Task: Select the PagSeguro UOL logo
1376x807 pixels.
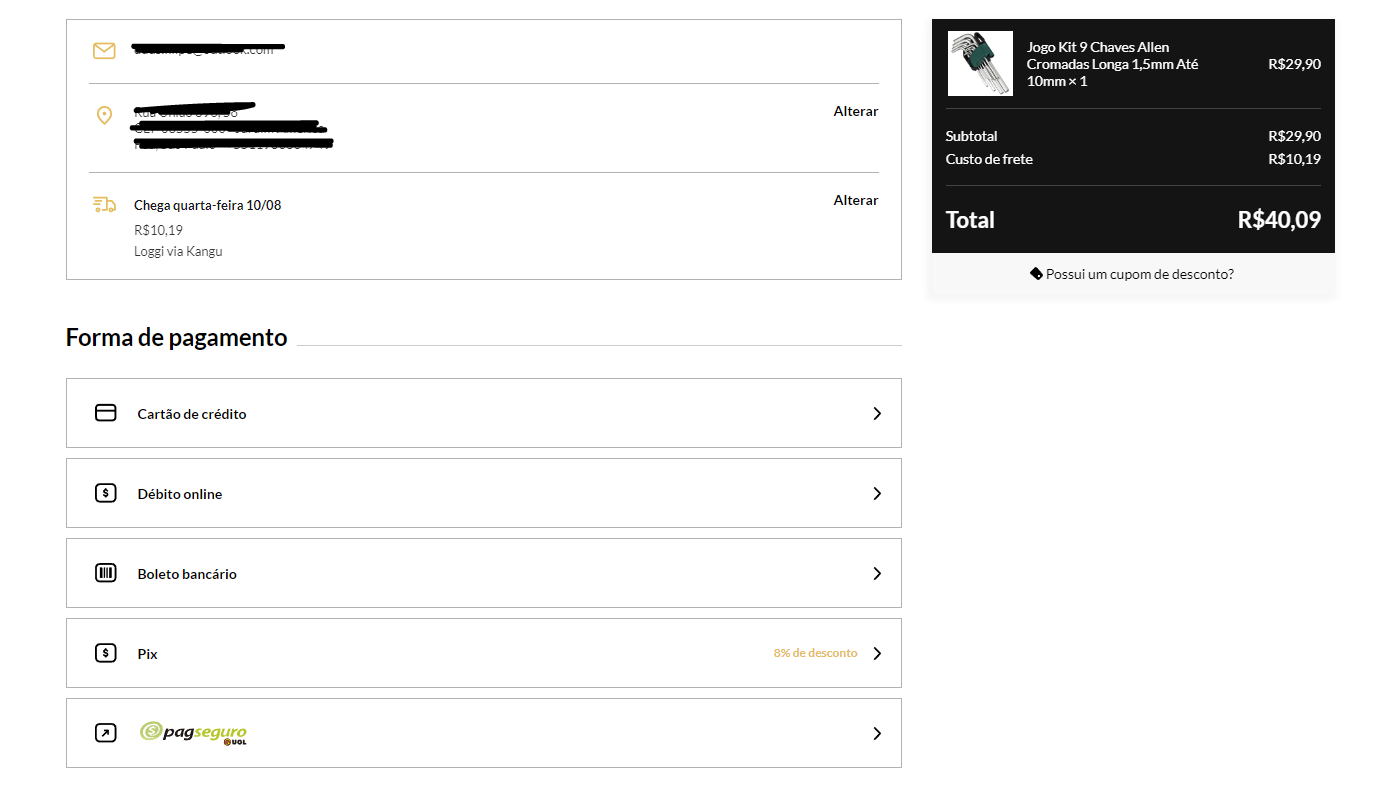Action: click(x=193, y=733)
